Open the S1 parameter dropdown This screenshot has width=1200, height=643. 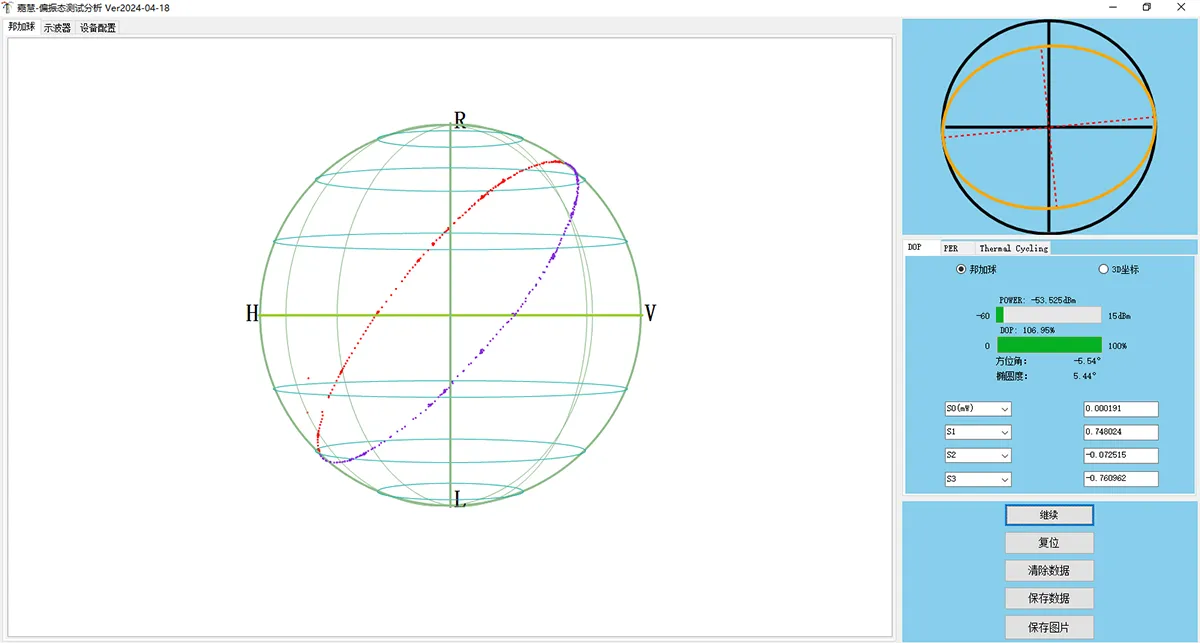978,433
